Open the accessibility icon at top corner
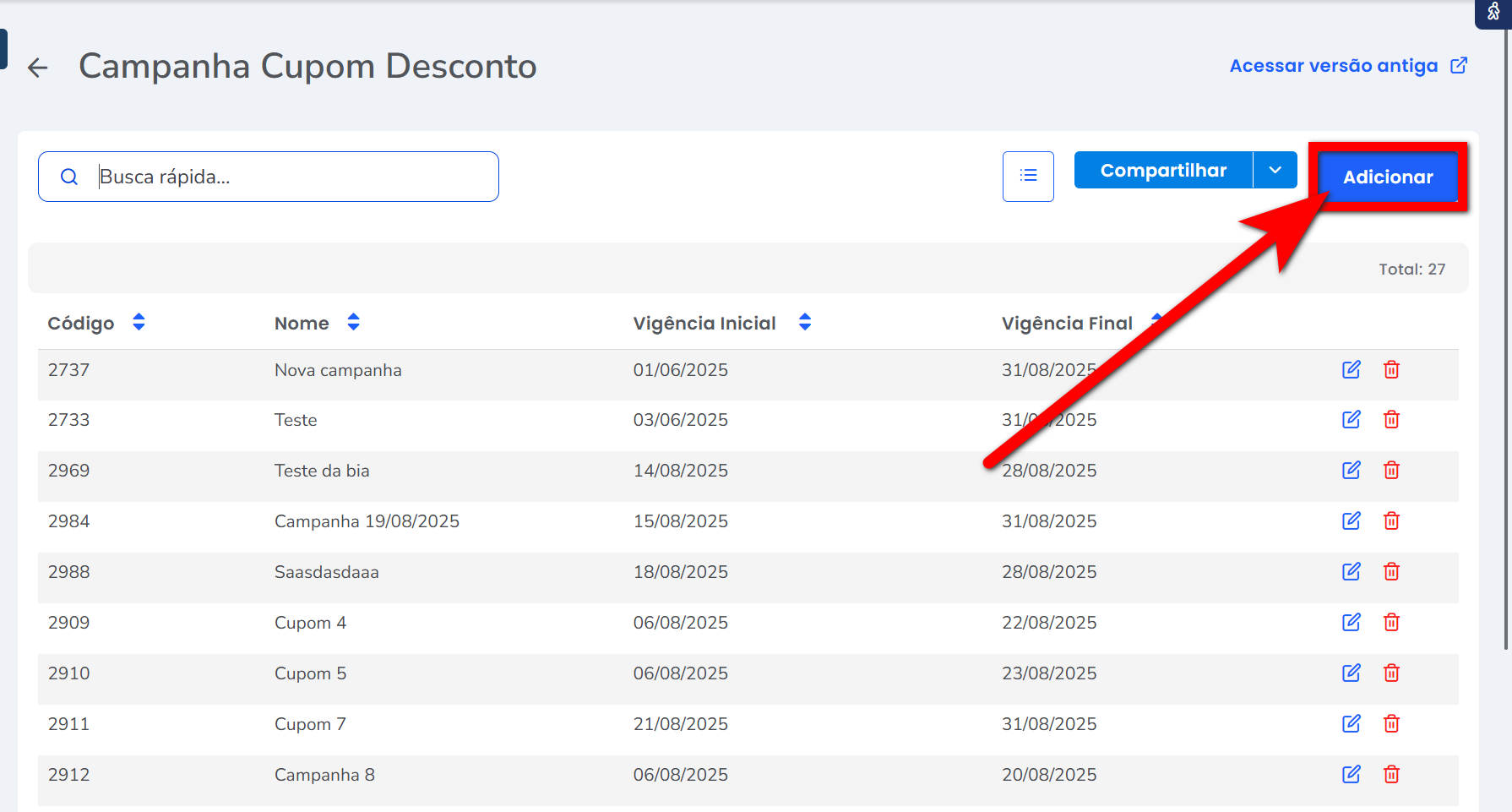 (x=1493, y=12)
